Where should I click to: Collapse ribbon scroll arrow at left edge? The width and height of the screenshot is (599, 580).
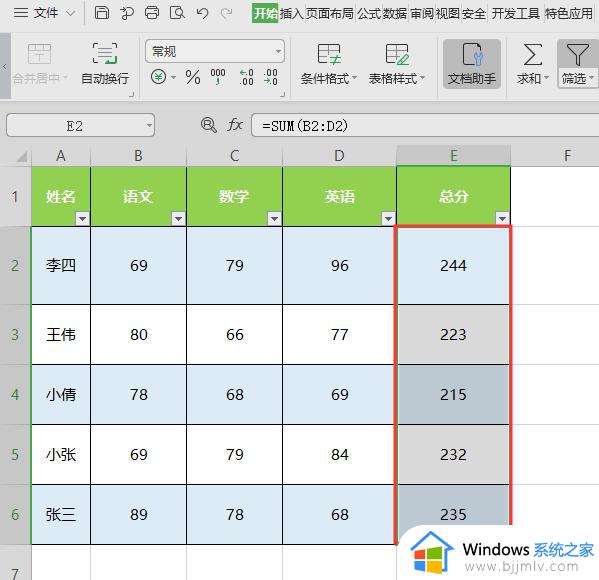(x=5, y=66)
